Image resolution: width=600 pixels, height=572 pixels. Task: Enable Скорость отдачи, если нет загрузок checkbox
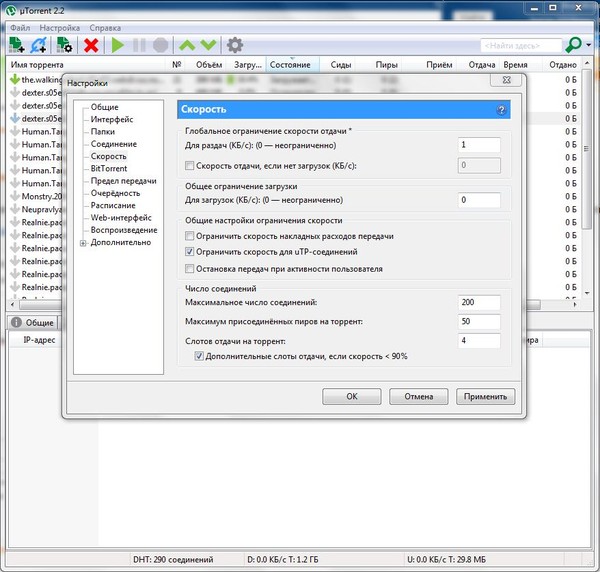pyautogui.click(x=189, y=166)
